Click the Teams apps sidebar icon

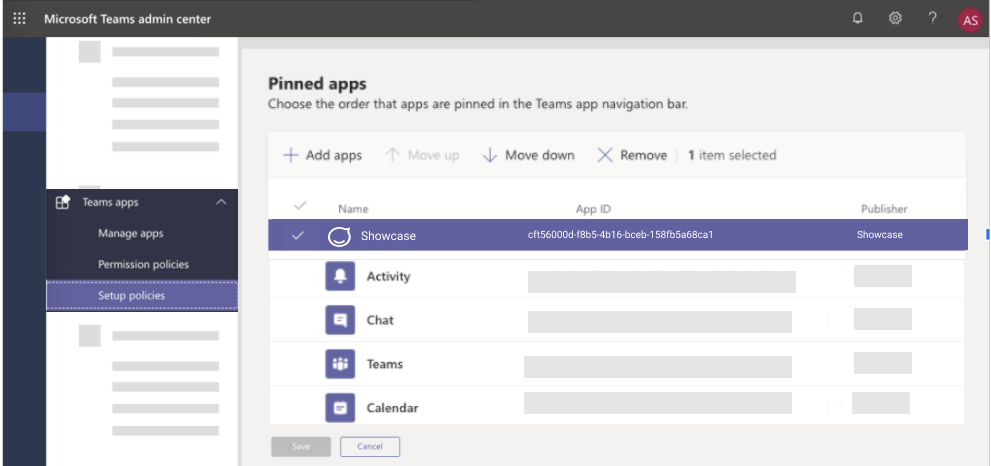tap(63, 202)
